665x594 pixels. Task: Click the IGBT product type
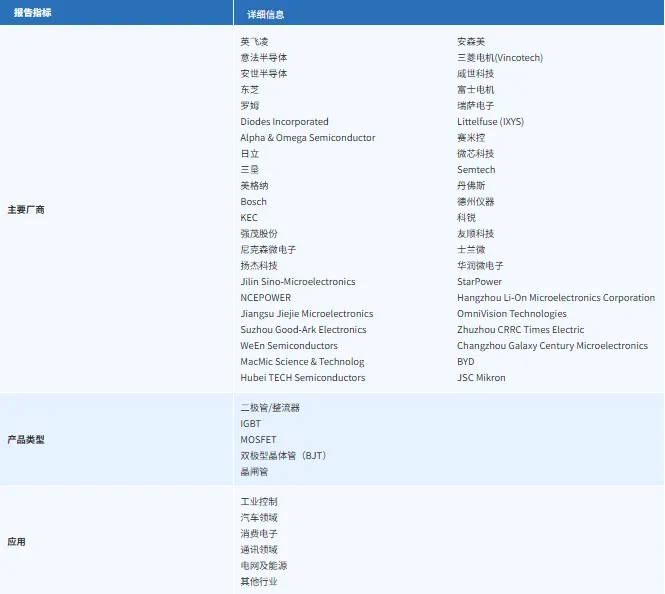click(251, 424)
